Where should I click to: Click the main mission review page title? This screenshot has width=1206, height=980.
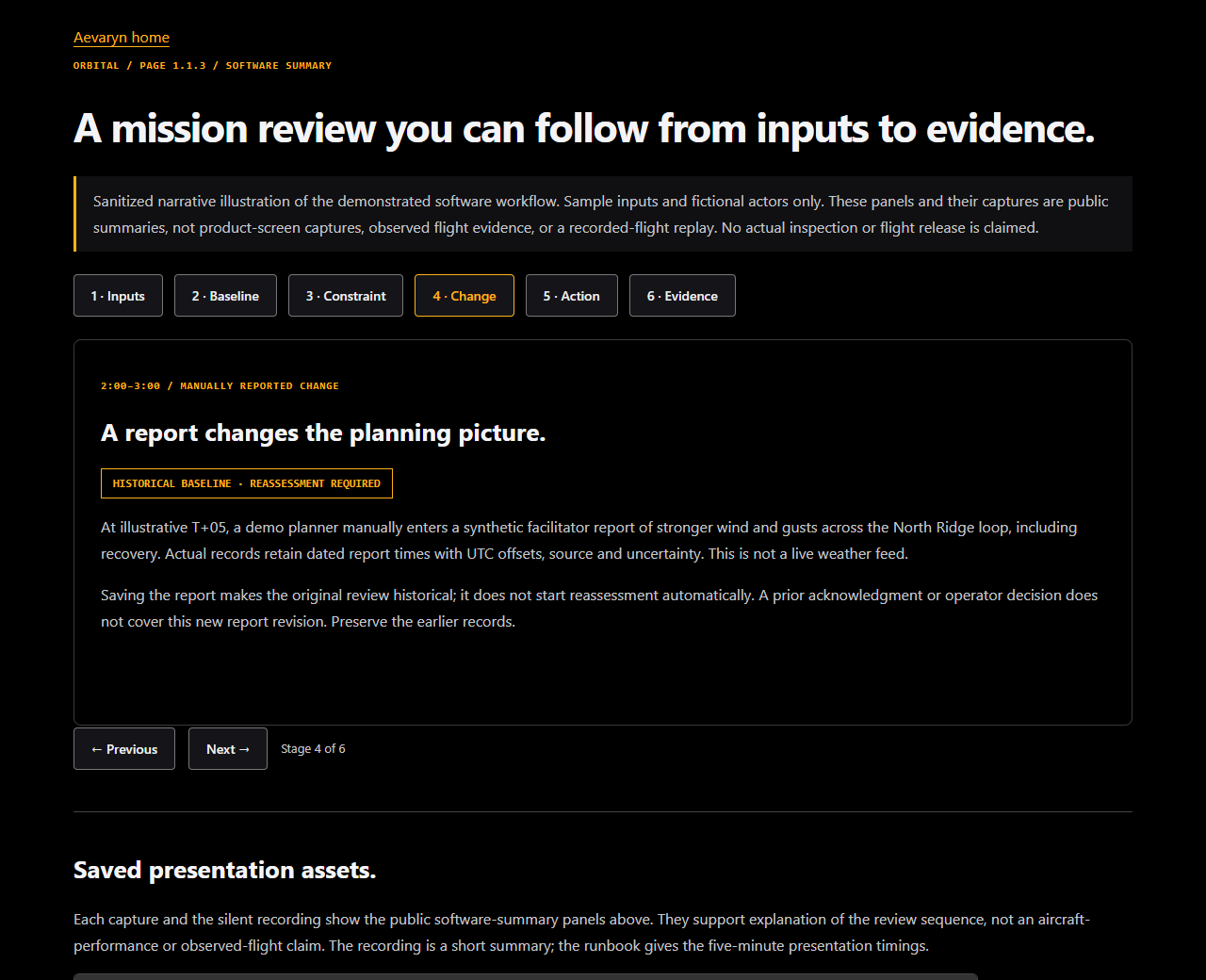(584, 129)
